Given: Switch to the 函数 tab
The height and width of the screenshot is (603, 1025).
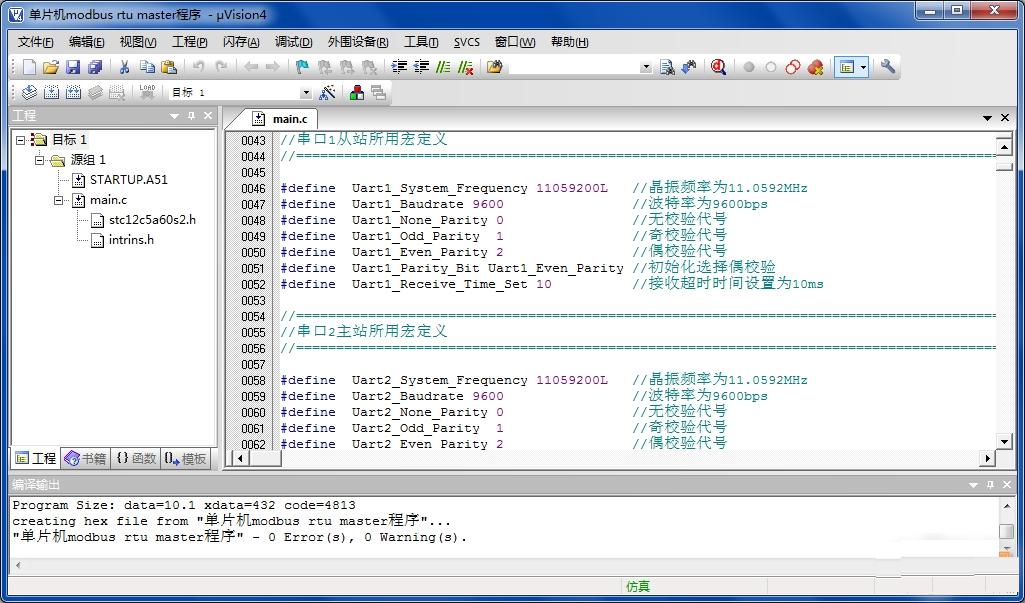Looking at the screenshot, I should 136,458.
